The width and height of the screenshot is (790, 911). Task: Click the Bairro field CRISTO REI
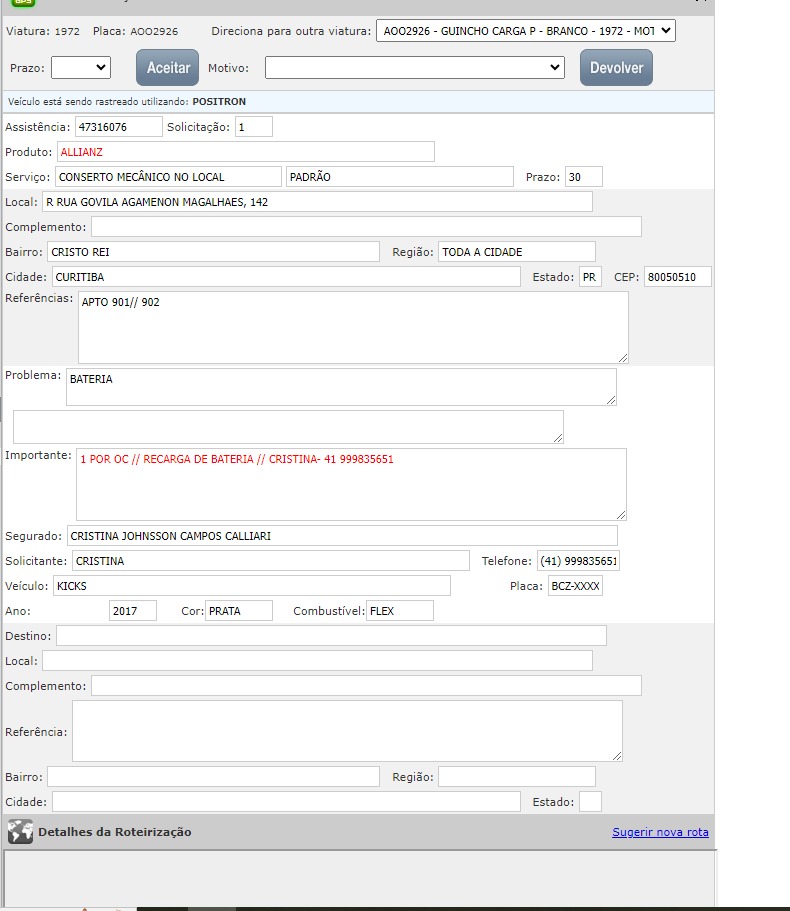(213, 252)
